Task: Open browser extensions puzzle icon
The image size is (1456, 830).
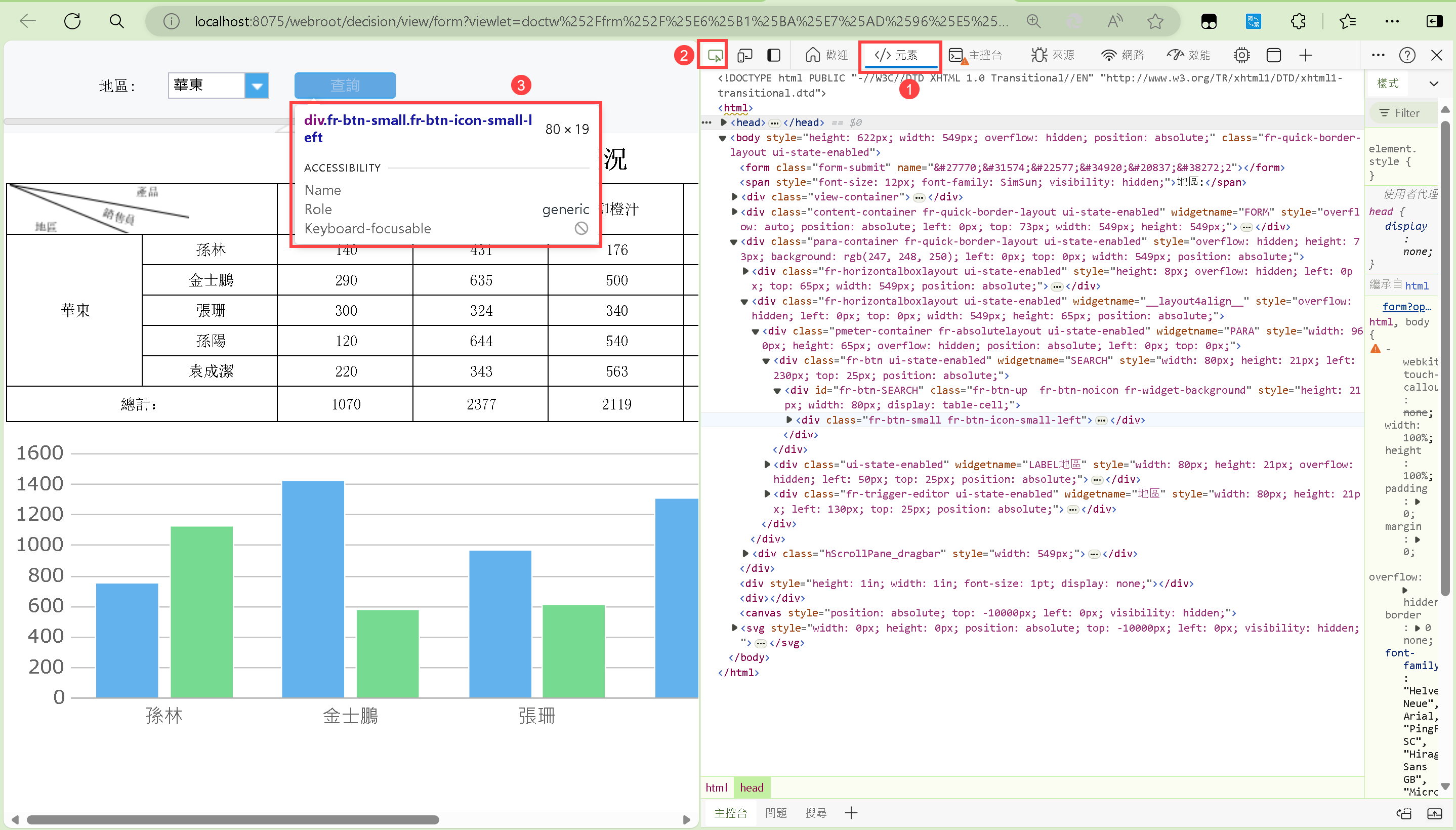Action: (x=1299, y=22)
